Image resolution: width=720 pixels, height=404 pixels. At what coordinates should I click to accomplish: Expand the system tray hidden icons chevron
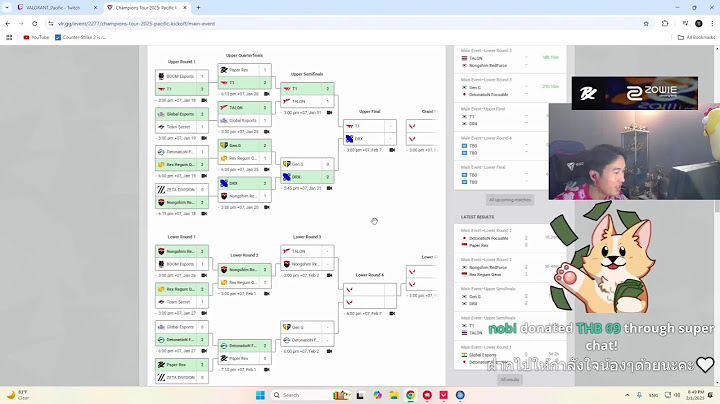(627, 395)
